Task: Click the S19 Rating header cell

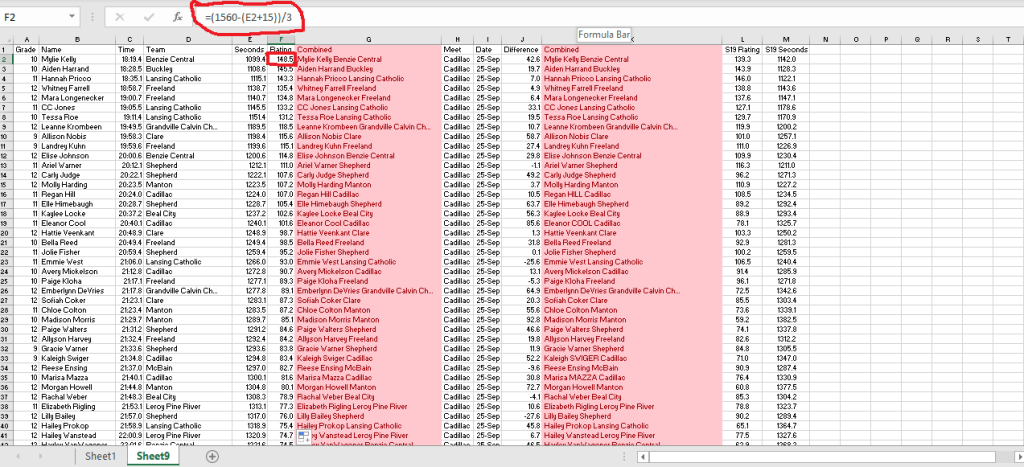Action: 740,49
